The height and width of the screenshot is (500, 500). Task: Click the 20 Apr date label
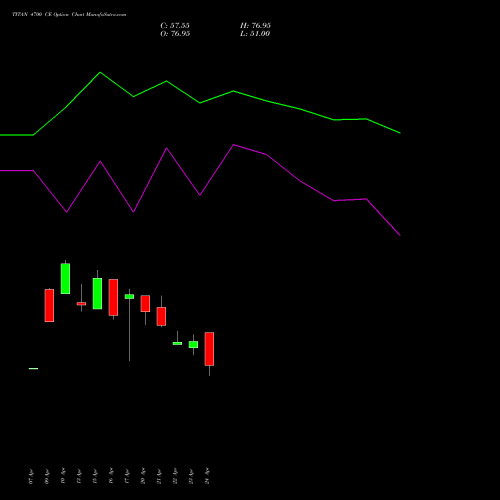143,476
